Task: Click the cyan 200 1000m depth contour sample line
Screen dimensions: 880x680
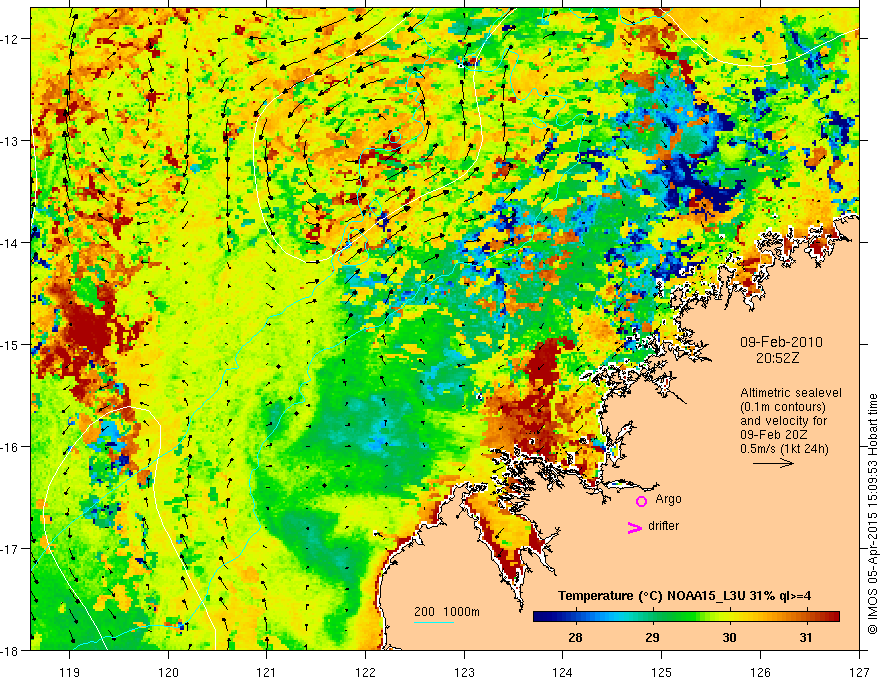Action: tap(434, 623)
